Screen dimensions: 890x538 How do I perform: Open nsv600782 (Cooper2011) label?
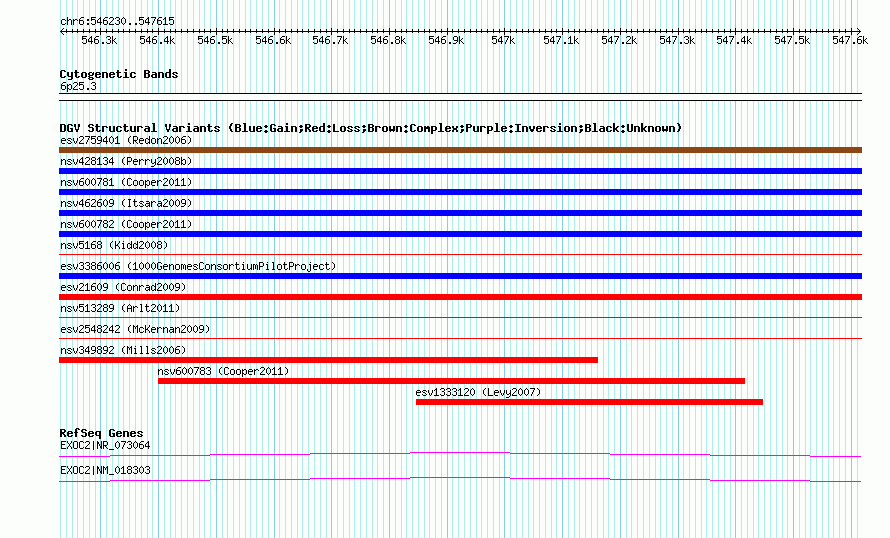126,224
